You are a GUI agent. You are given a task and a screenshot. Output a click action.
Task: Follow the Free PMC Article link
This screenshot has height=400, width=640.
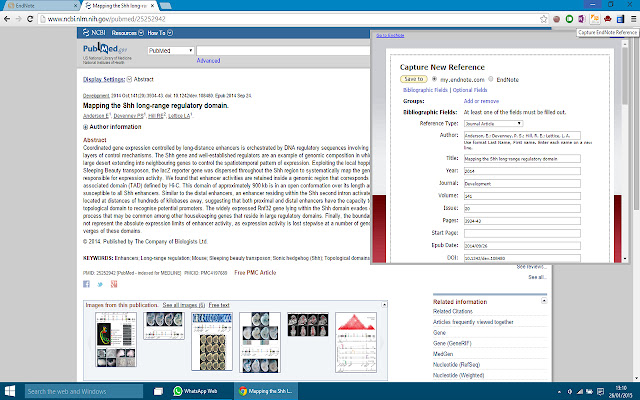(256, 271)
